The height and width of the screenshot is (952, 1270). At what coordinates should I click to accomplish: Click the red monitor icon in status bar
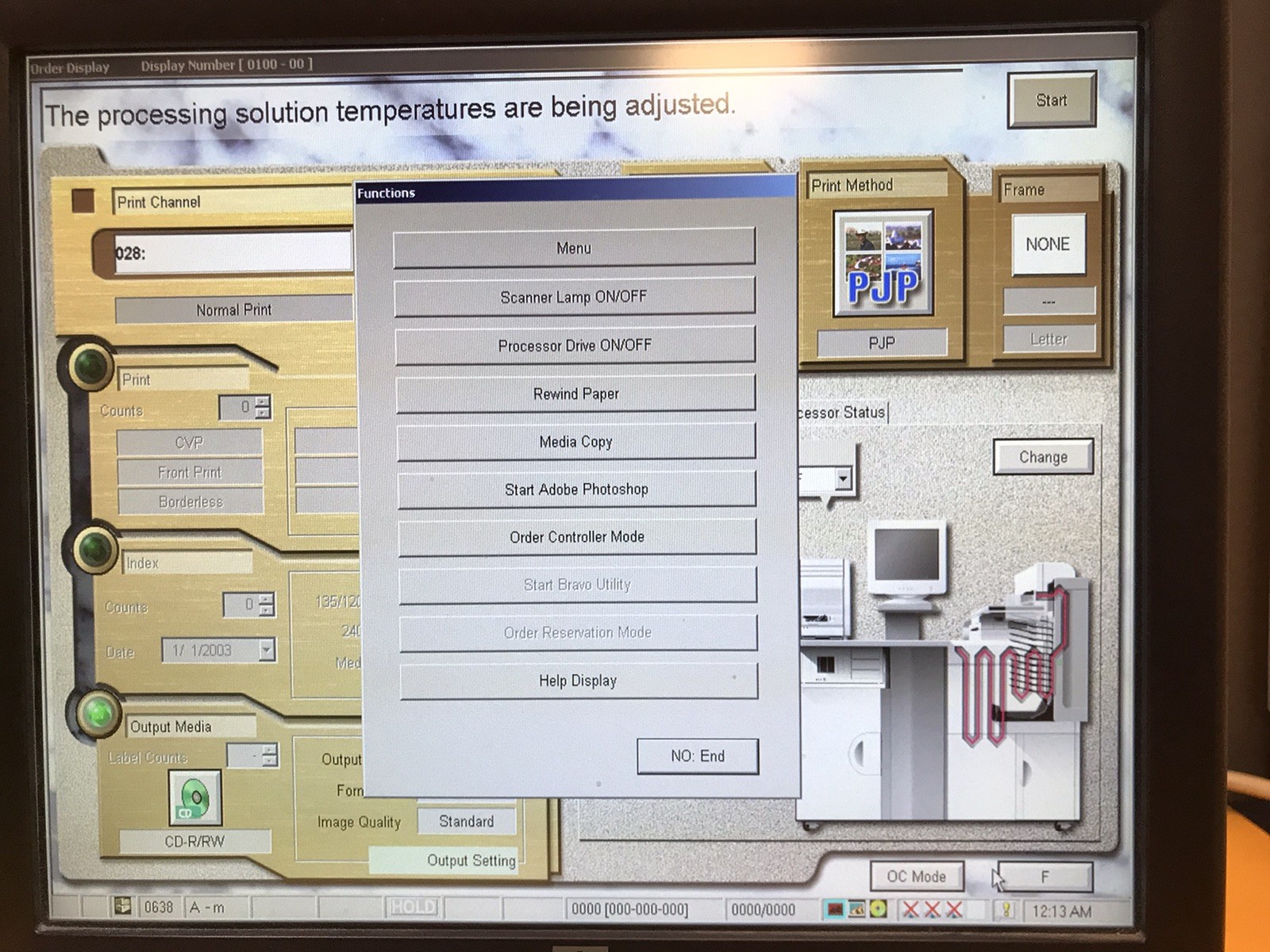tap(834, 909)
